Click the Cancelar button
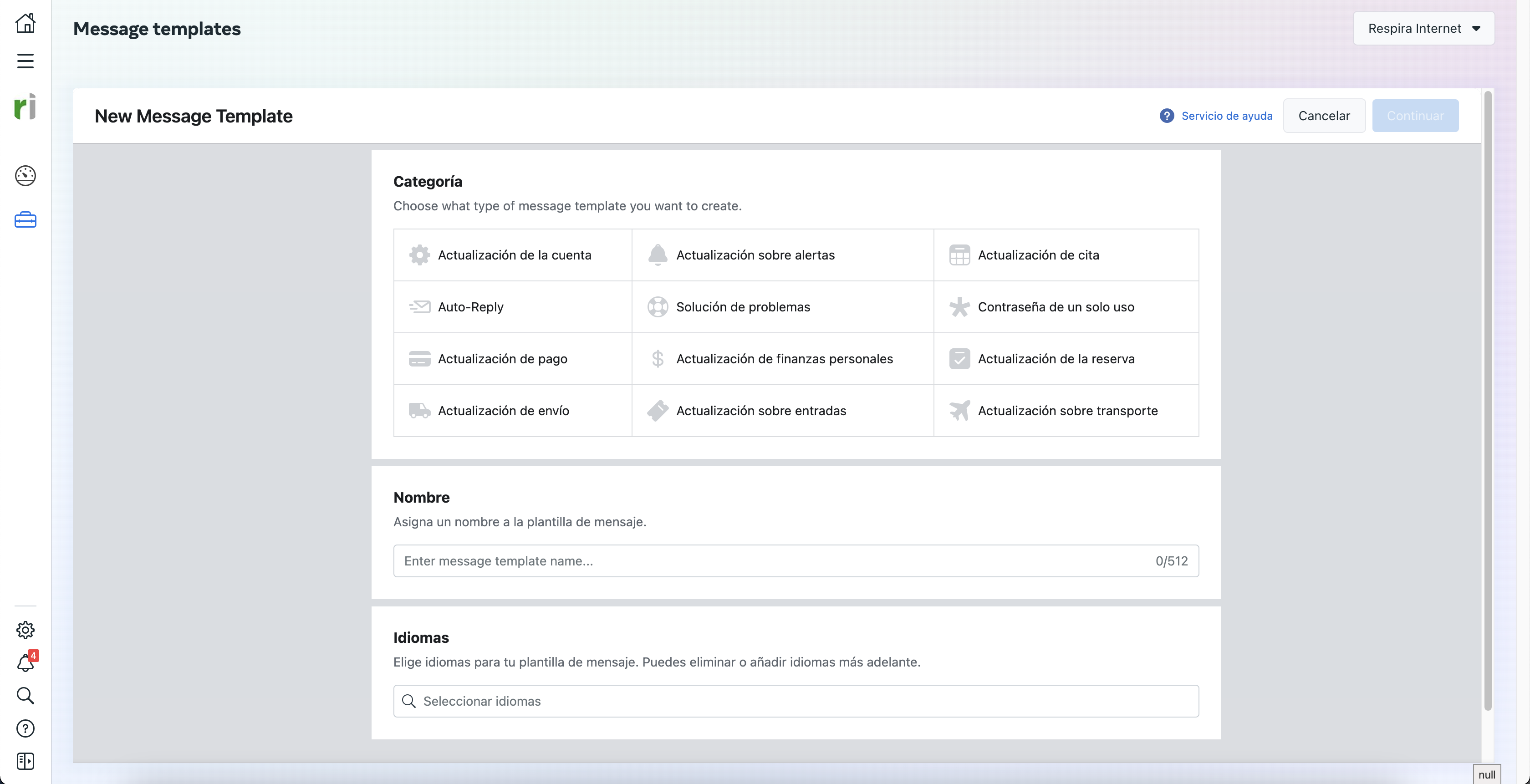The width and height of the screenshot is (1530, 784). tap(1325, 116)
